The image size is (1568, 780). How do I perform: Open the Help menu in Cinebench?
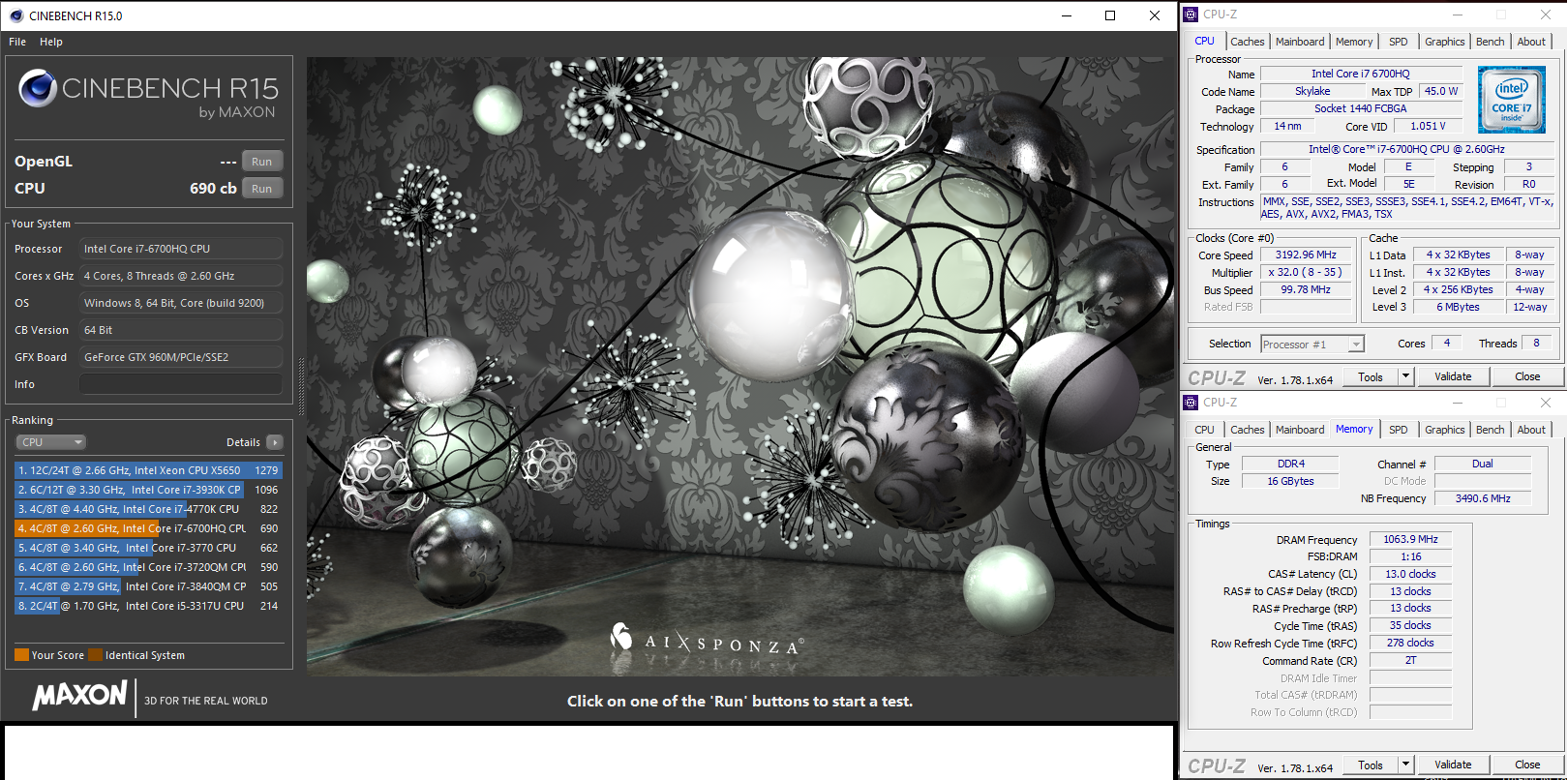point(51,42)
